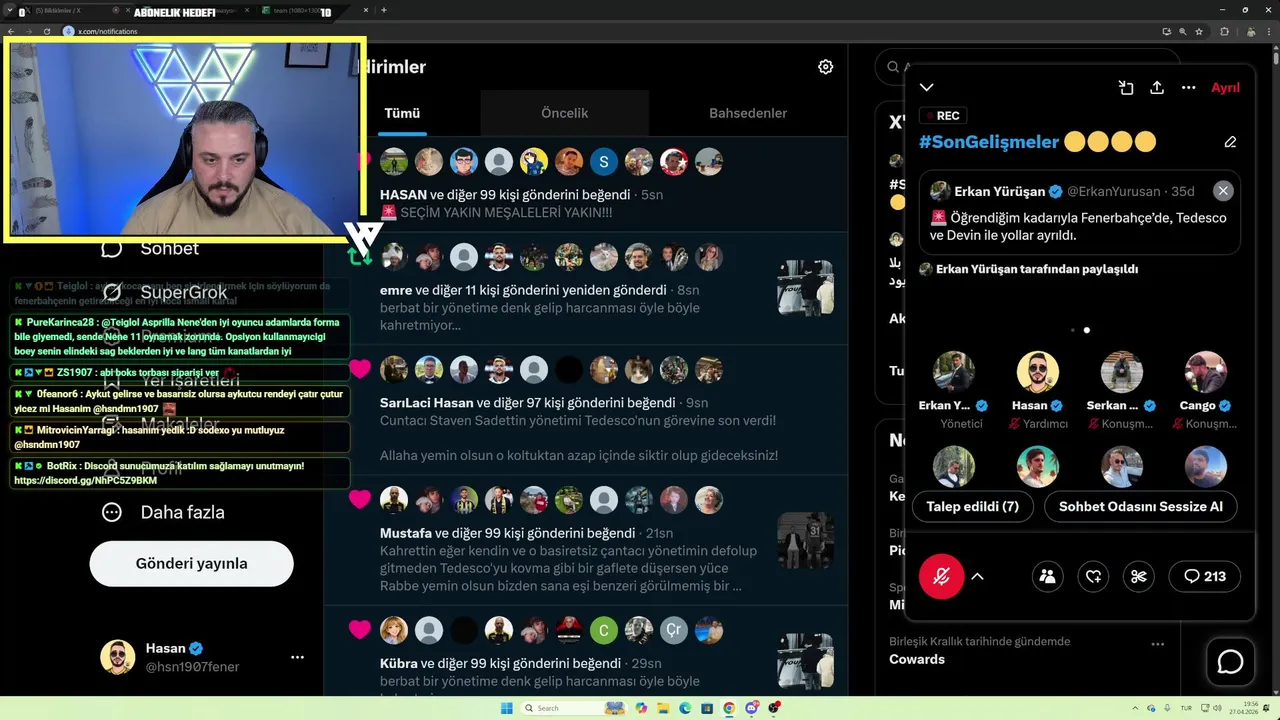The height and width of the screenshot is (720, 1280).
Task: Reload the page with refresh icon
Action: pyautogui.click(x=47, y=31)
